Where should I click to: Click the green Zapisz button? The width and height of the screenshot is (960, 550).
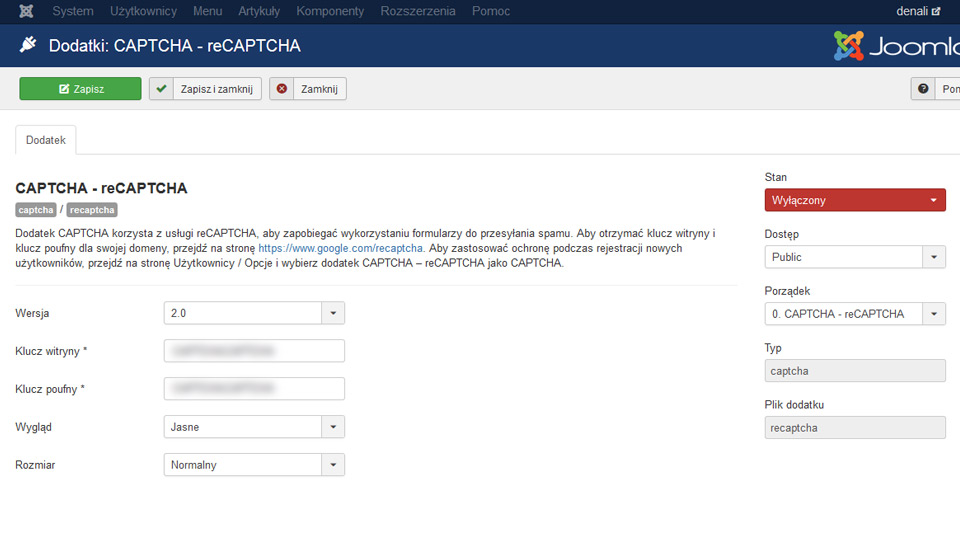pos(80,89)
